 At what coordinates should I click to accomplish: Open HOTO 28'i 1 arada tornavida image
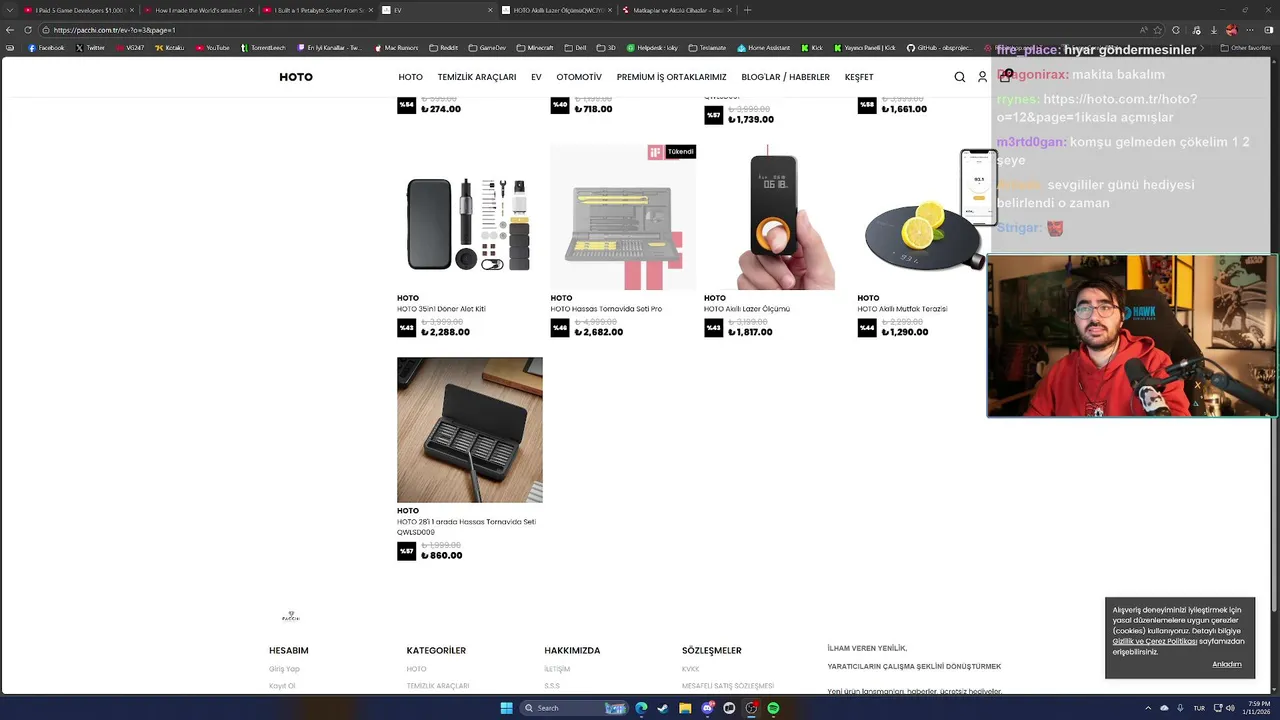[x=469, y=430]
